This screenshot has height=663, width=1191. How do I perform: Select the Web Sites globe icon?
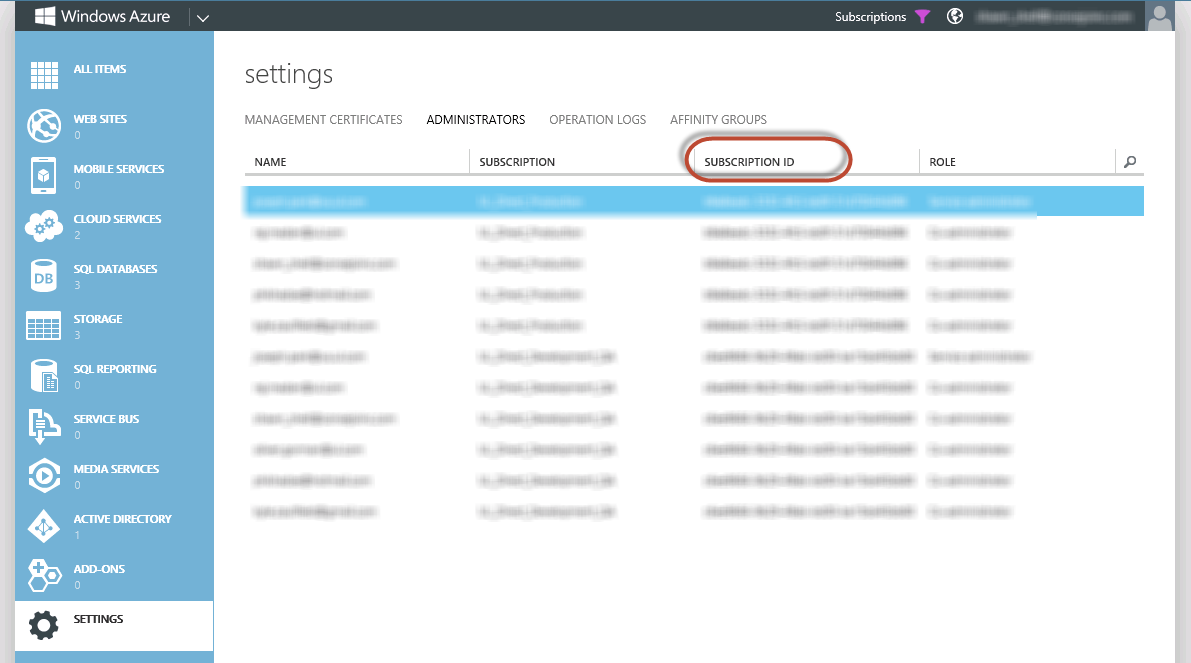tap(44, 125)
